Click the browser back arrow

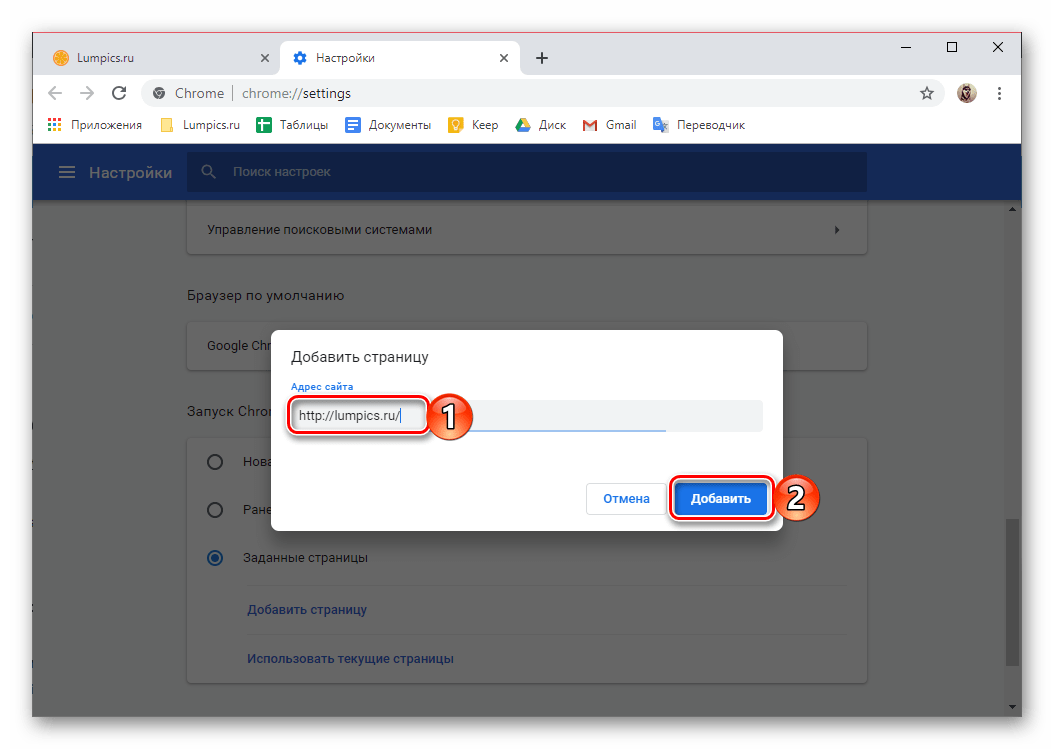pos(55,93)
